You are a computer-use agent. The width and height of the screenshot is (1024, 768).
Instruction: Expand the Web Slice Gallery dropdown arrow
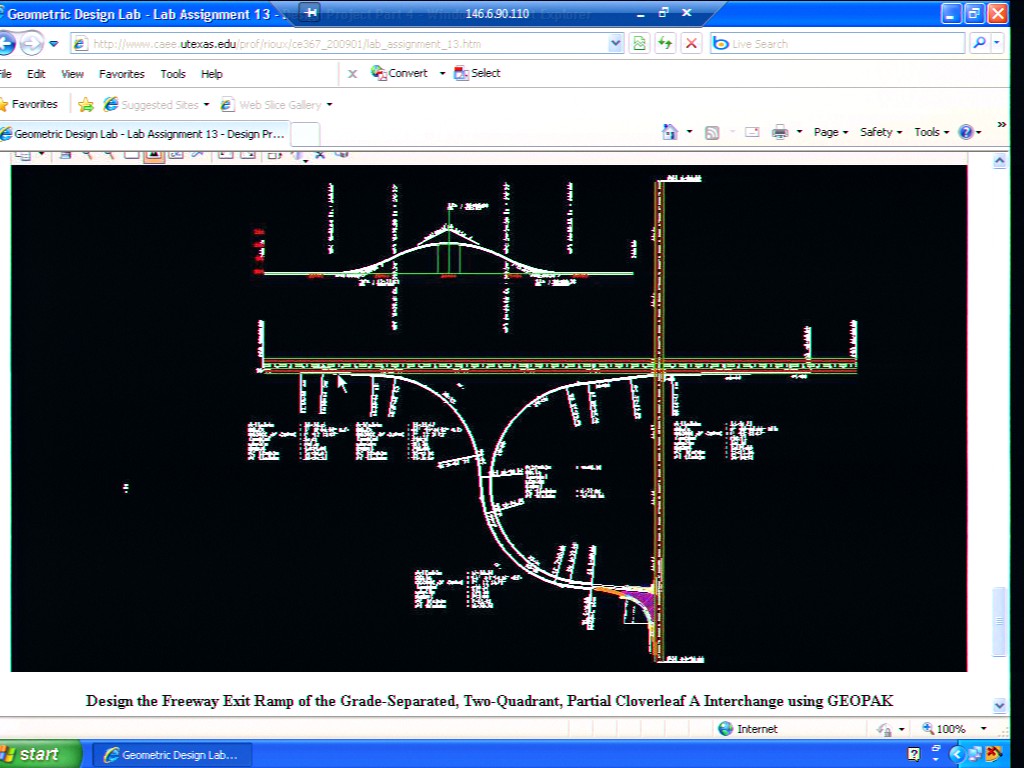pos(329,104)
